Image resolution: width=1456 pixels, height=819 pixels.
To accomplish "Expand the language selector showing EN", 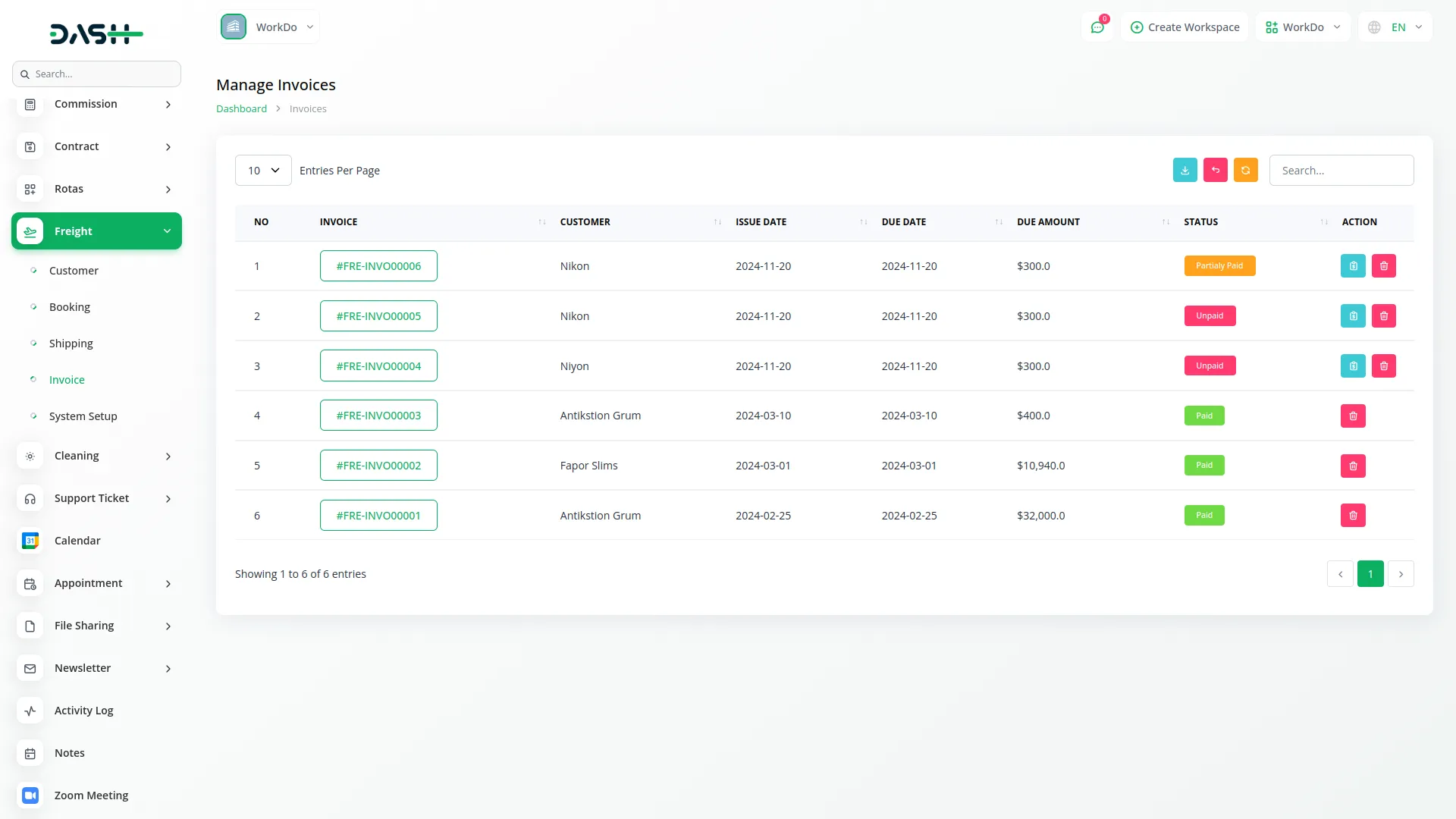I will (1395, 27).
